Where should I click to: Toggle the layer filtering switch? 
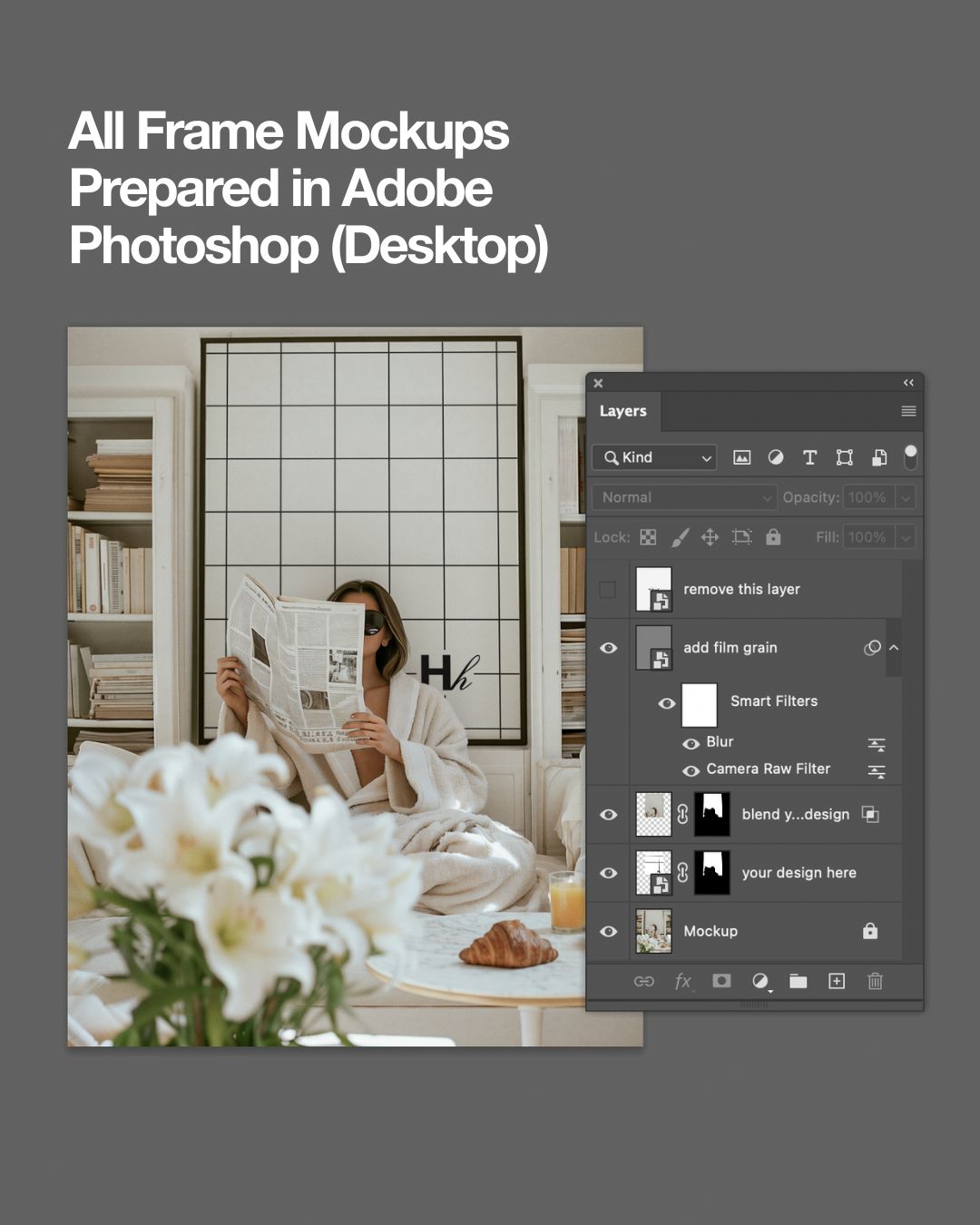tap(910, 456)
